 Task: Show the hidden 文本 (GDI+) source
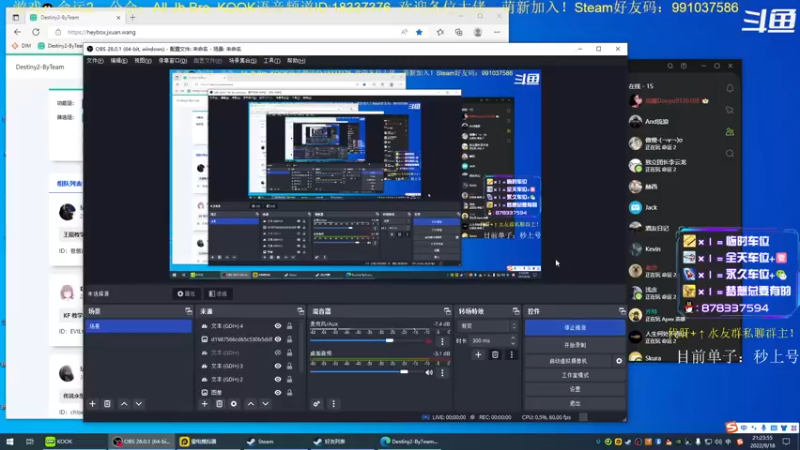tap(278, 353)
